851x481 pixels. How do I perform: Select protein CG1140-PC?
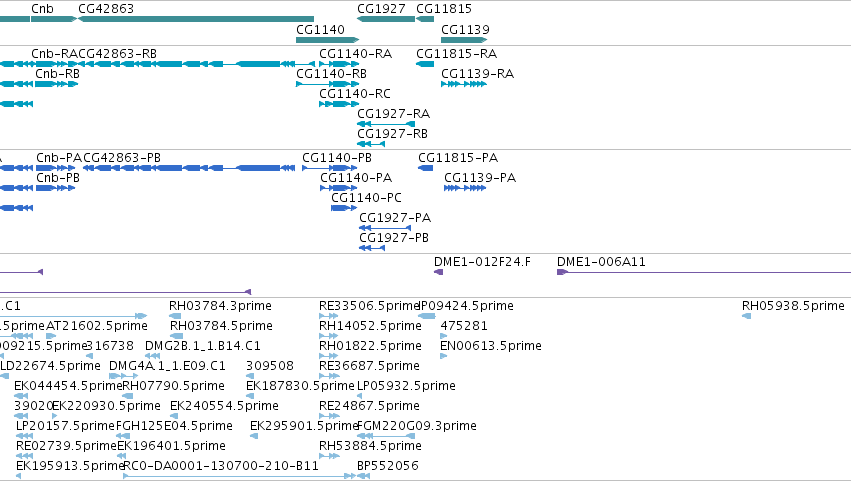tap(344, 208)
